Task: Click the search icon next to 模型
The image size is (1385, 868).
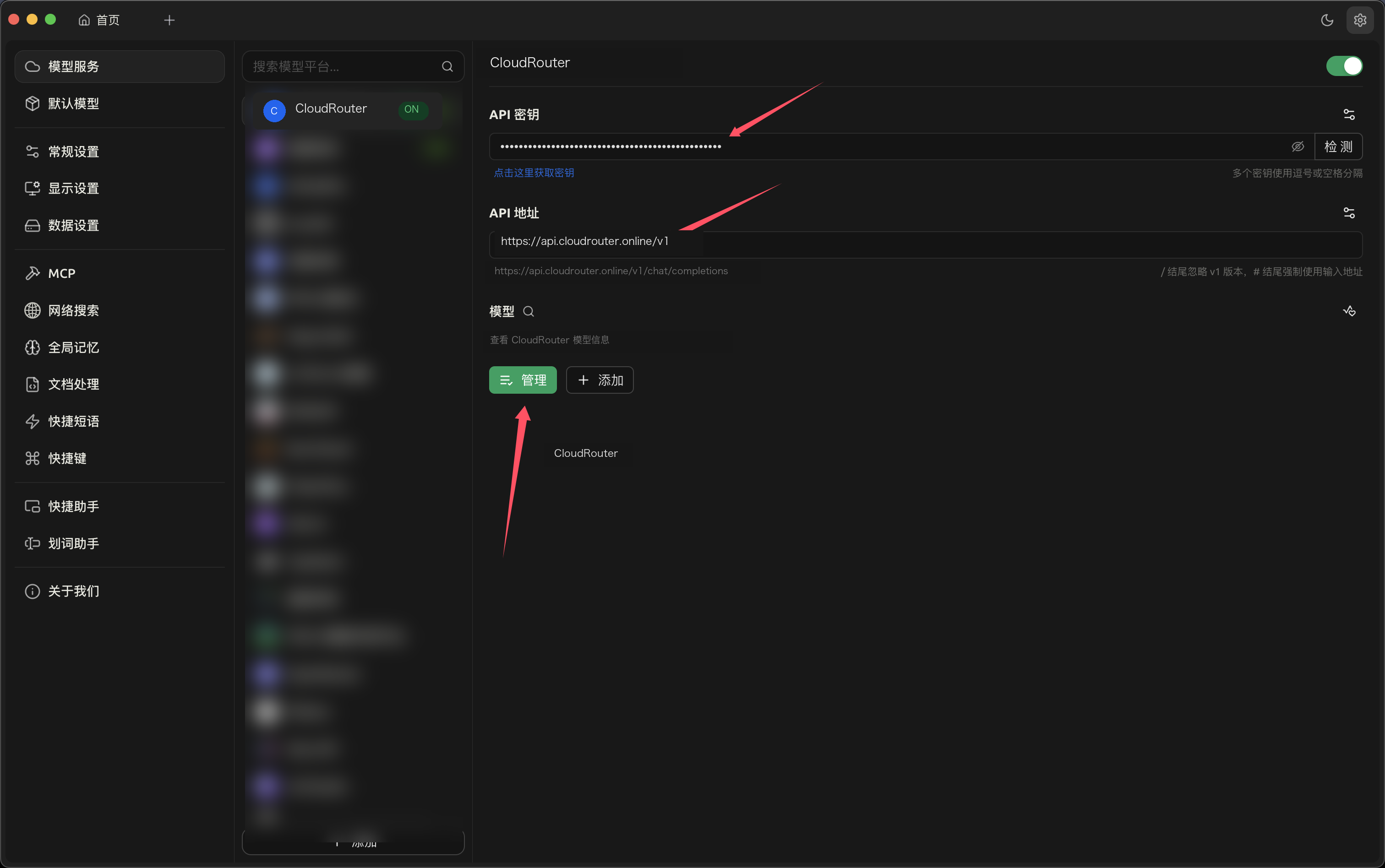Action: pos(528,311)
